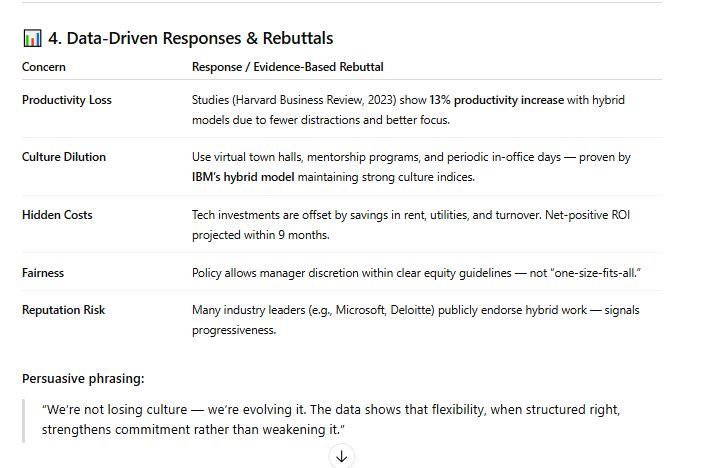
Task: Click the bar chart emoji icon
Action: pyautogui.click(x=32, y=38)
